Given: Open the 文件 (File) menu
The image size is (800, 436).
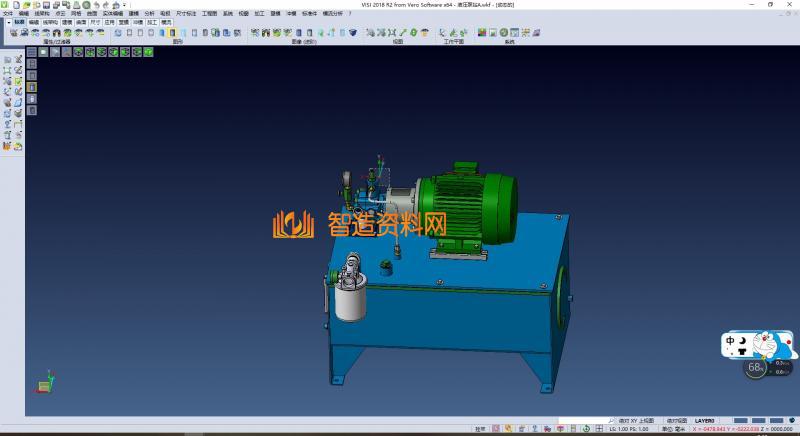Looking at the screenshot, I should click(x=8, y=14).
